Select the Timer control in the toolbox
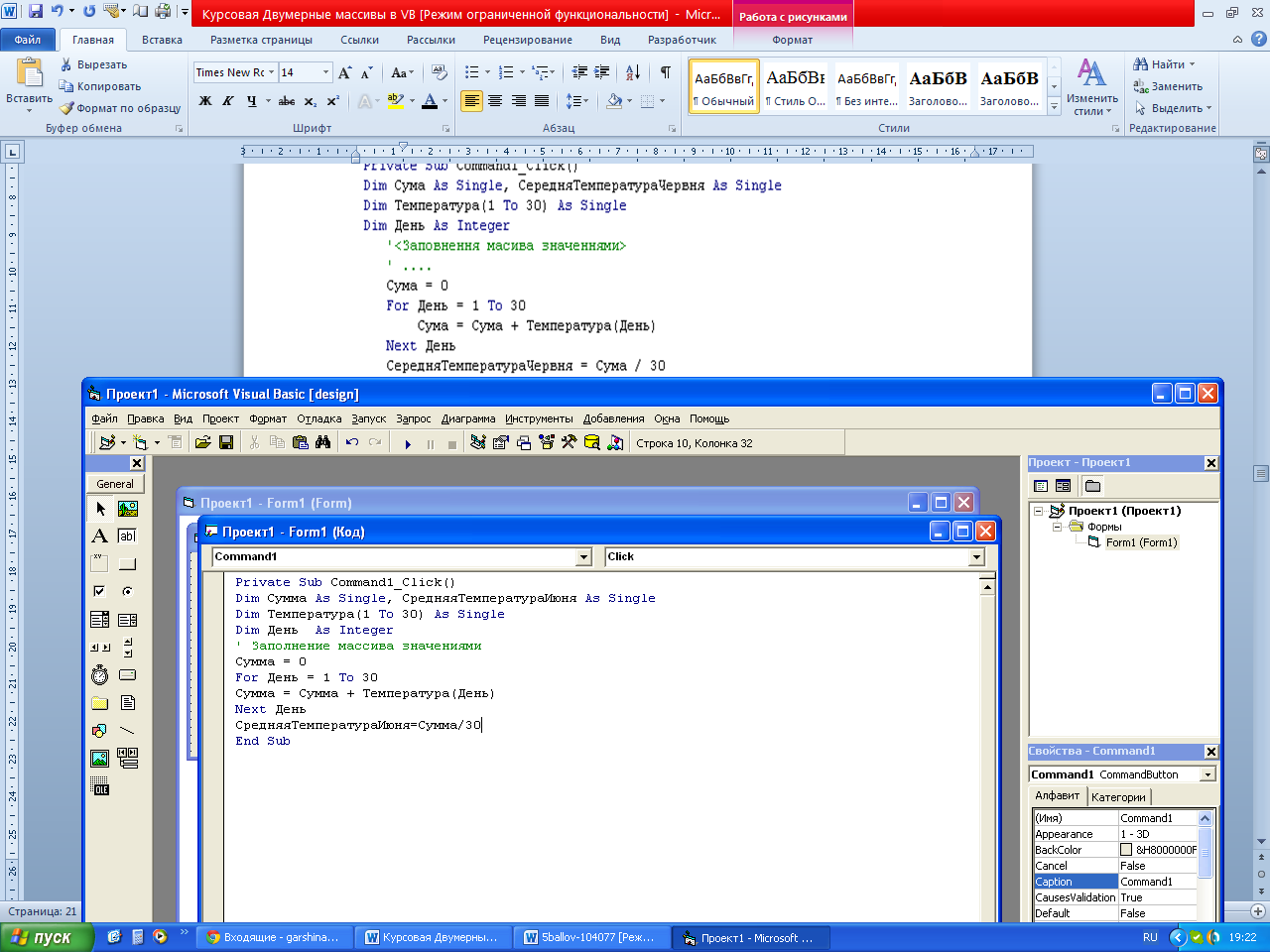Image resolution: width=1270 pixels, height=952 pixels. click(100, 675)
